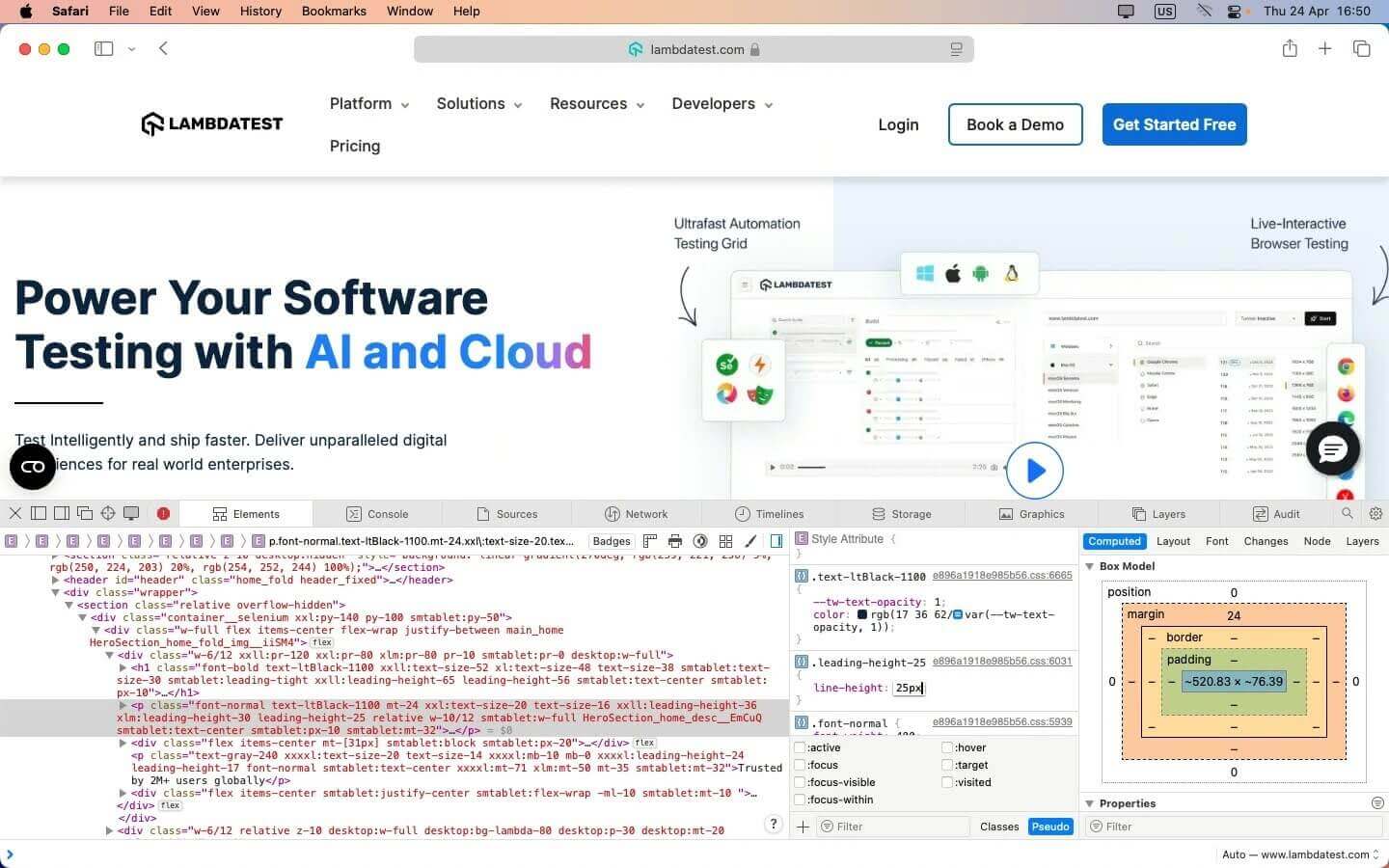Collapse the Properties section

1090,803
